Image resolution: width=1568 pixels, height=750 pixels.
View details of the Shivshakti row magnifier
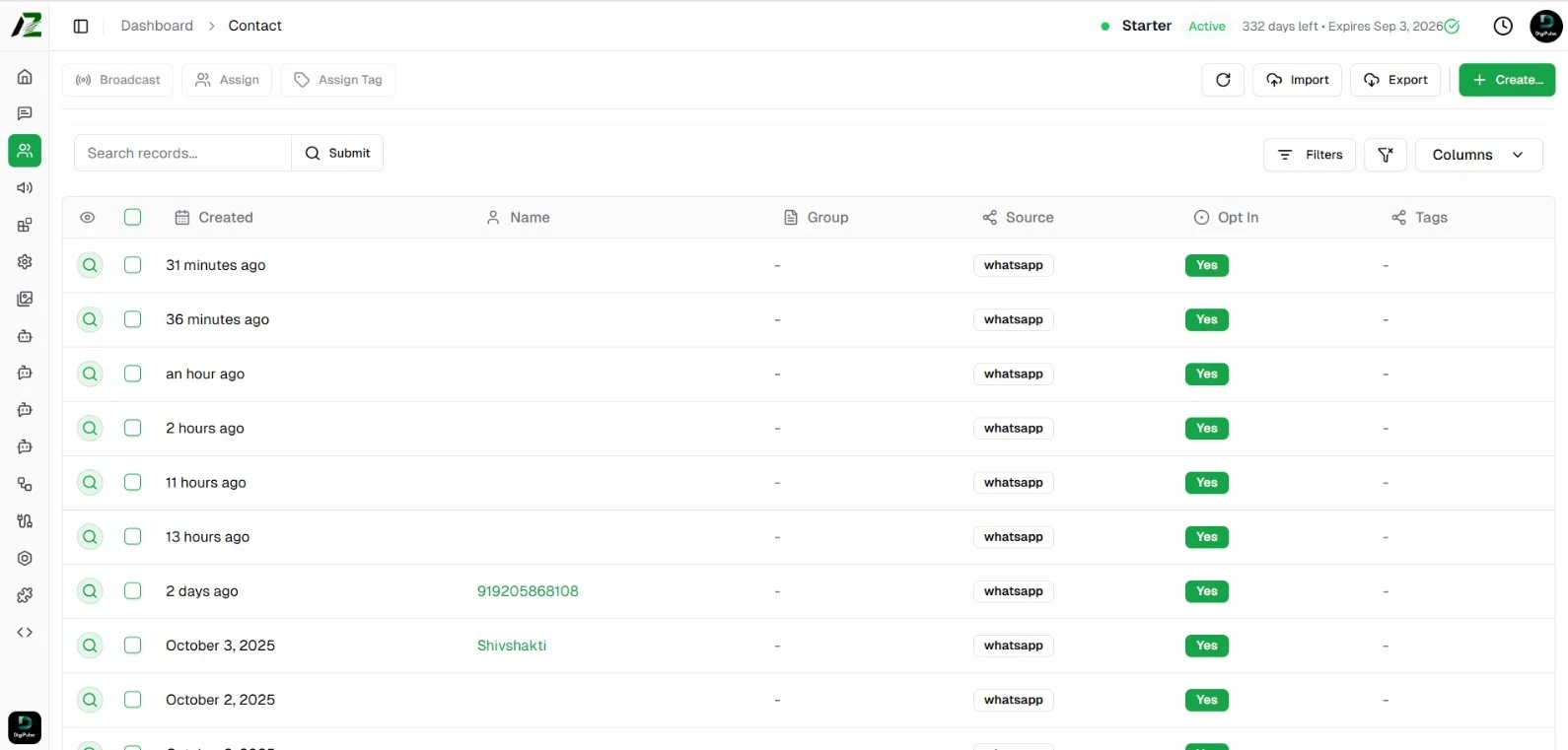pos(90,646)
